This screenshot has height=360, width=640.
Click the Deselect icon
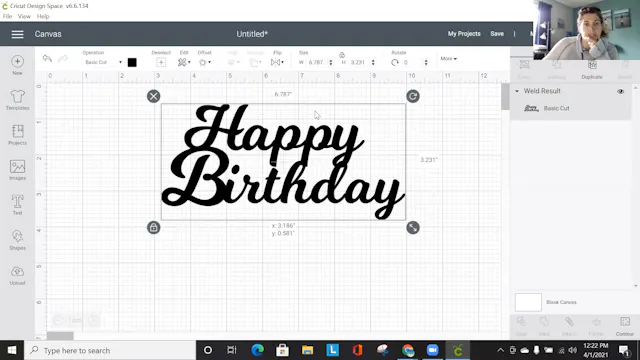click(x=161, y=62)
